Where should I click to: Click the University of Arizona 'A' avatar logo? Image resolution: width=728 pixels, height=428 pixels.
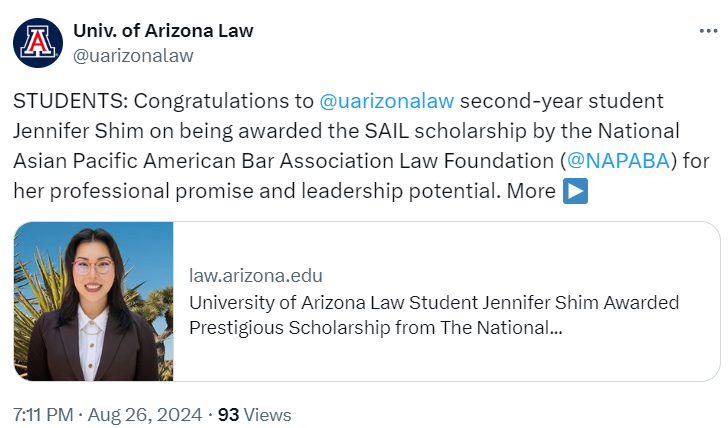[x=38, y=43]
